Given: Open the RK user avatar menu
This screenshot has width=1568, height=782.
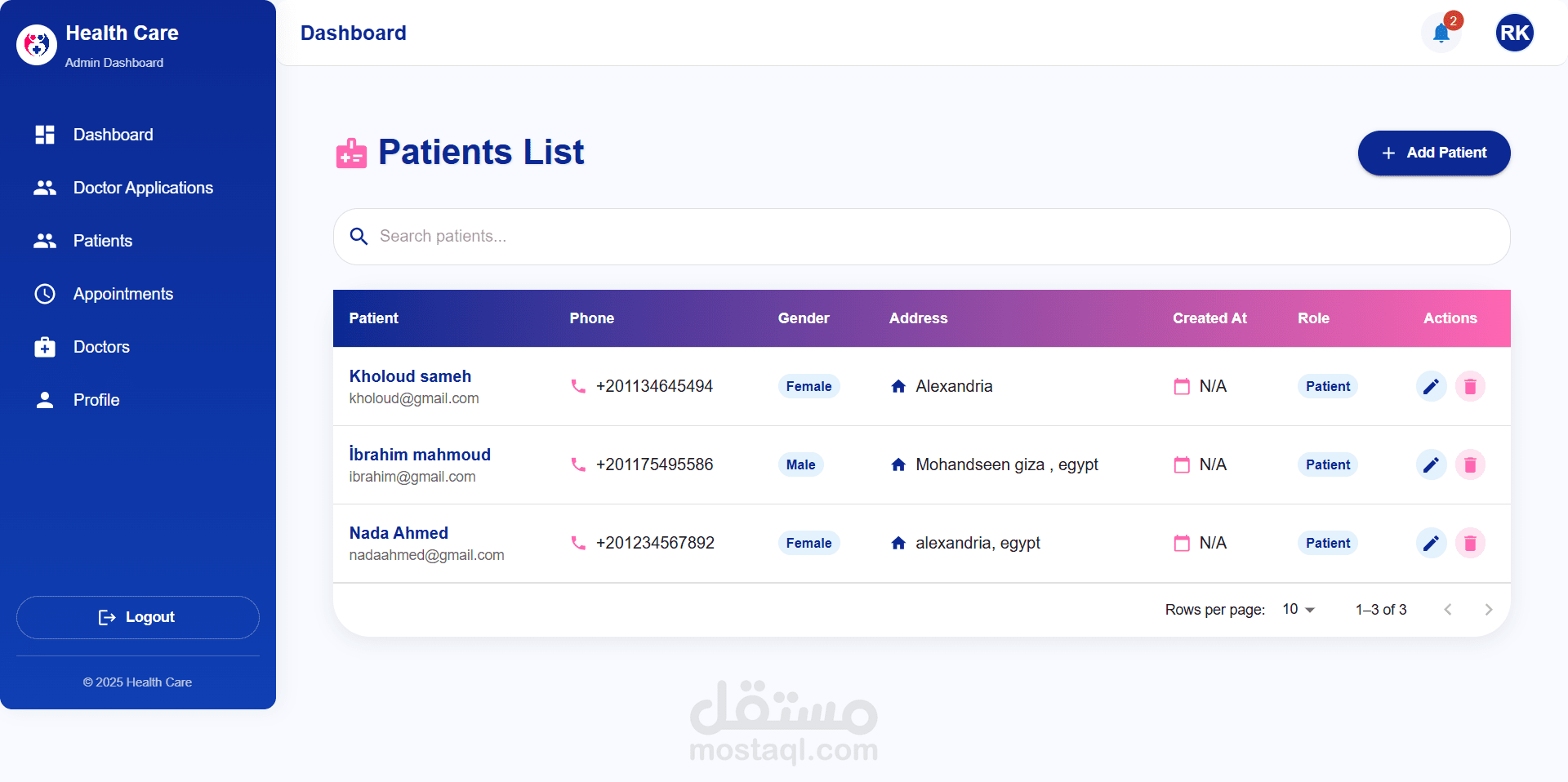Looking at the screenshot, I should click(x=1514, y=33).
